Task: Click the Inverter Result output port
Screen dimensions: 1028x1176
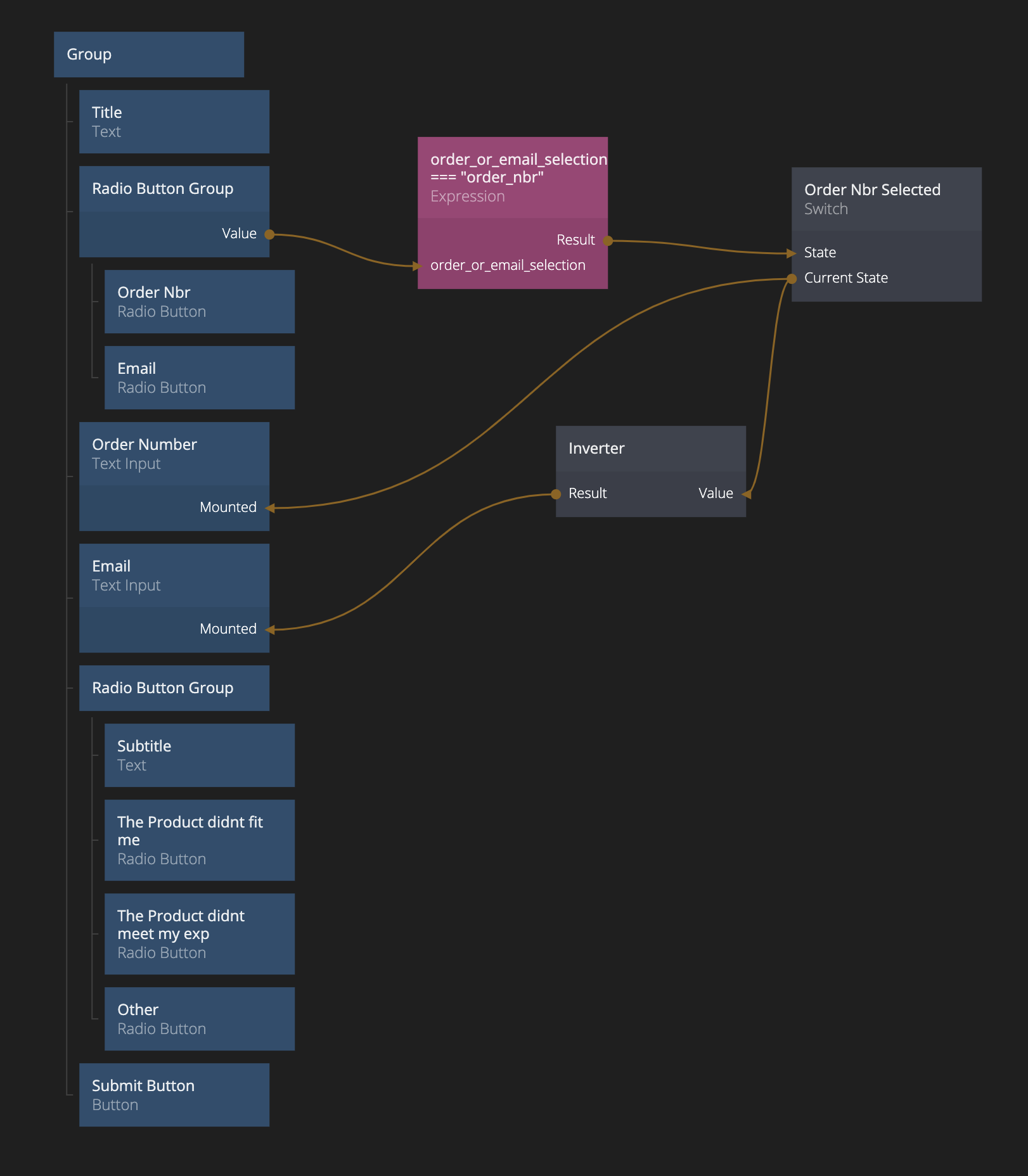Action: (x=556, y=494)
